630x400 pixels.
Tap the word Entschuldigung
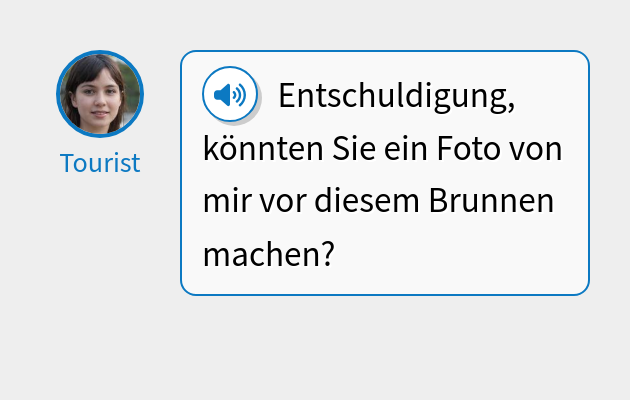pos(394,97)
